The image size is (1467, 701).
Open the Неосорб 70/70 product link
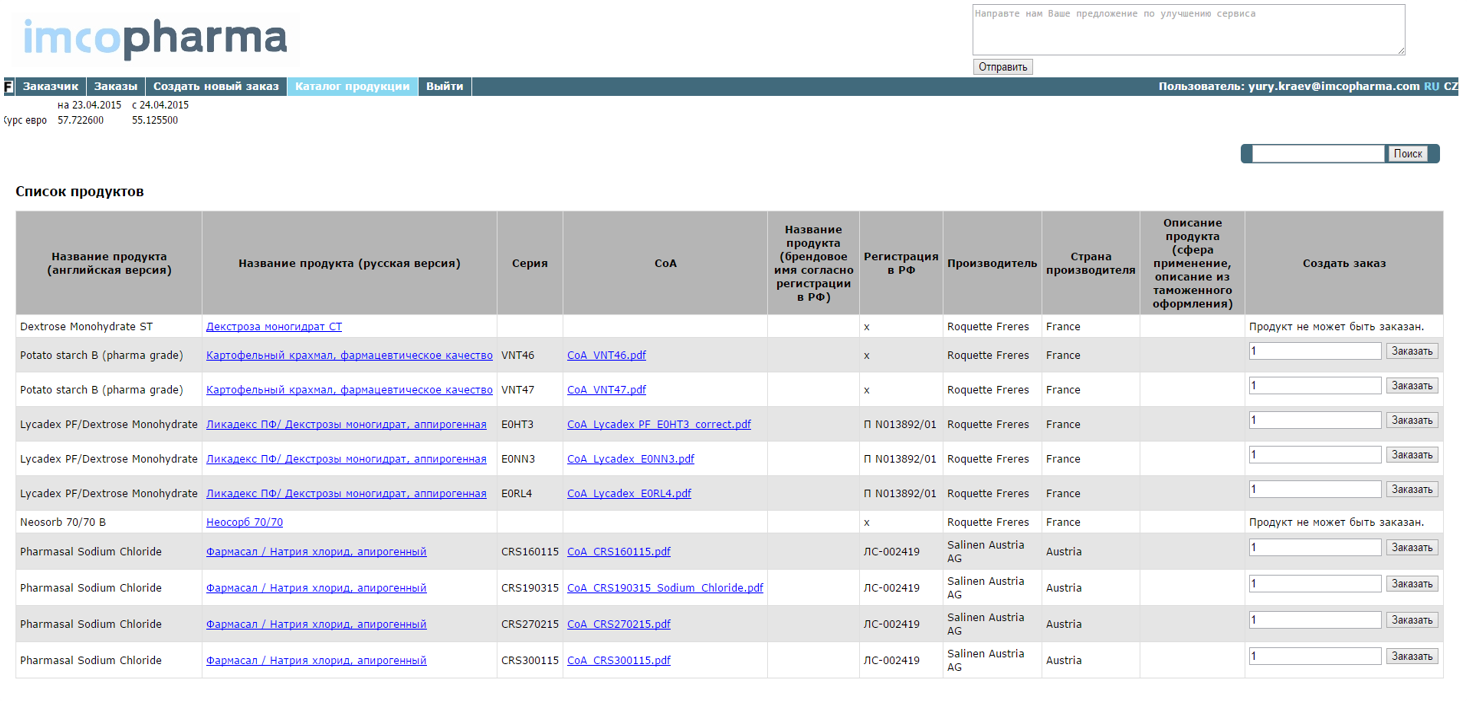(244, 523)
